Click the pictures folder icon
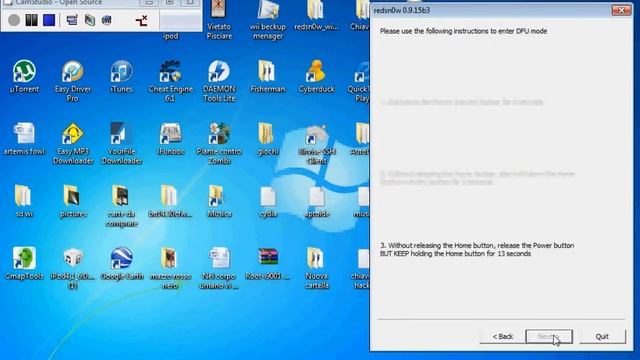 [73, 201]
